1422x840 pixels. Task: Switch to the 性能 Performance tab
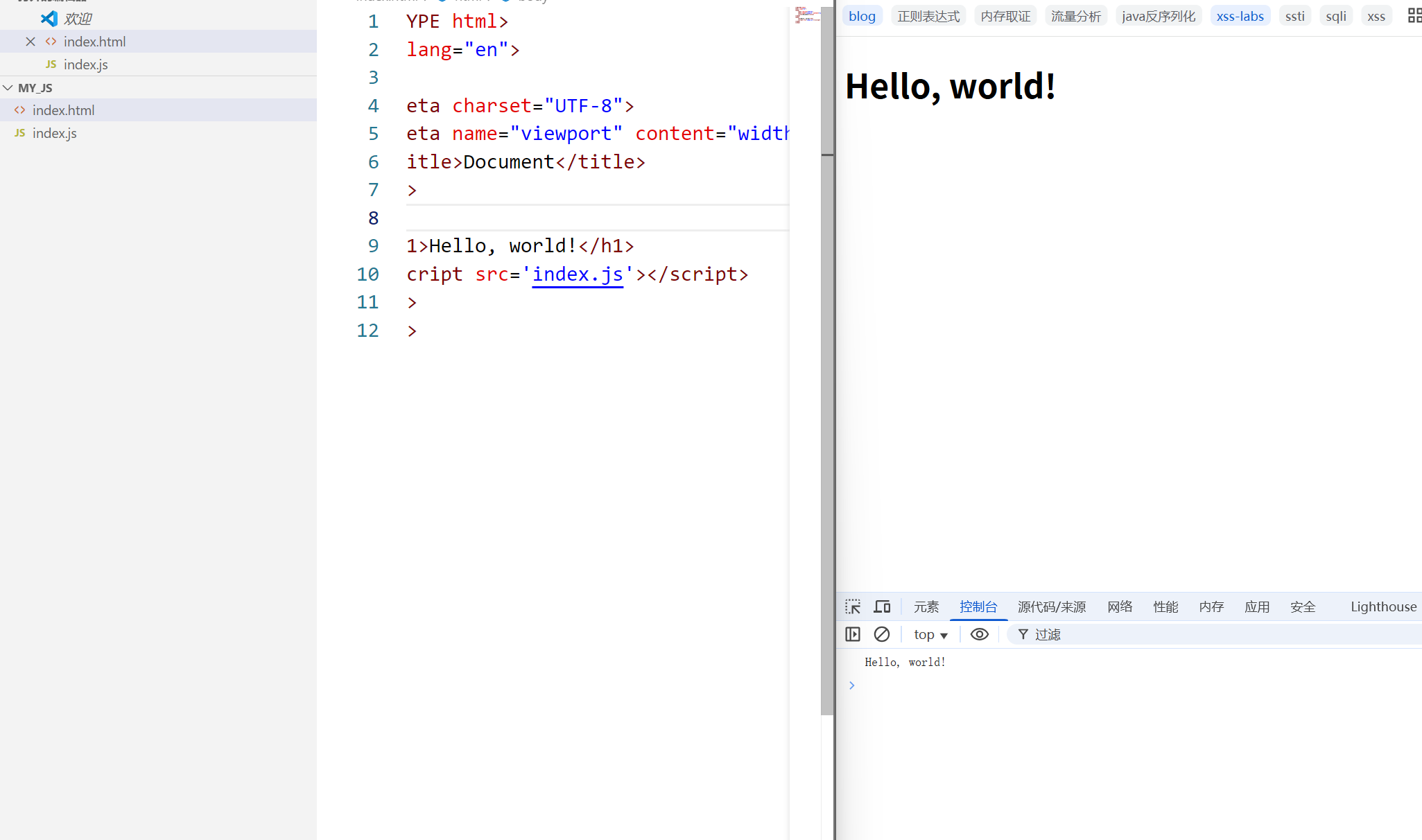[x=1165, y=607]
